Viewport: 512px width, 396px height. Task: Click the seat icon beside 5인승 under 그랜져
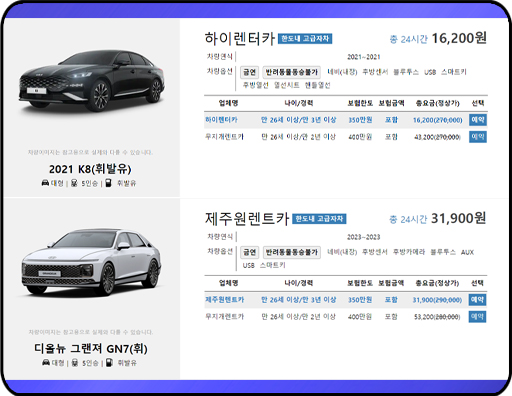(x=75, y=363)
